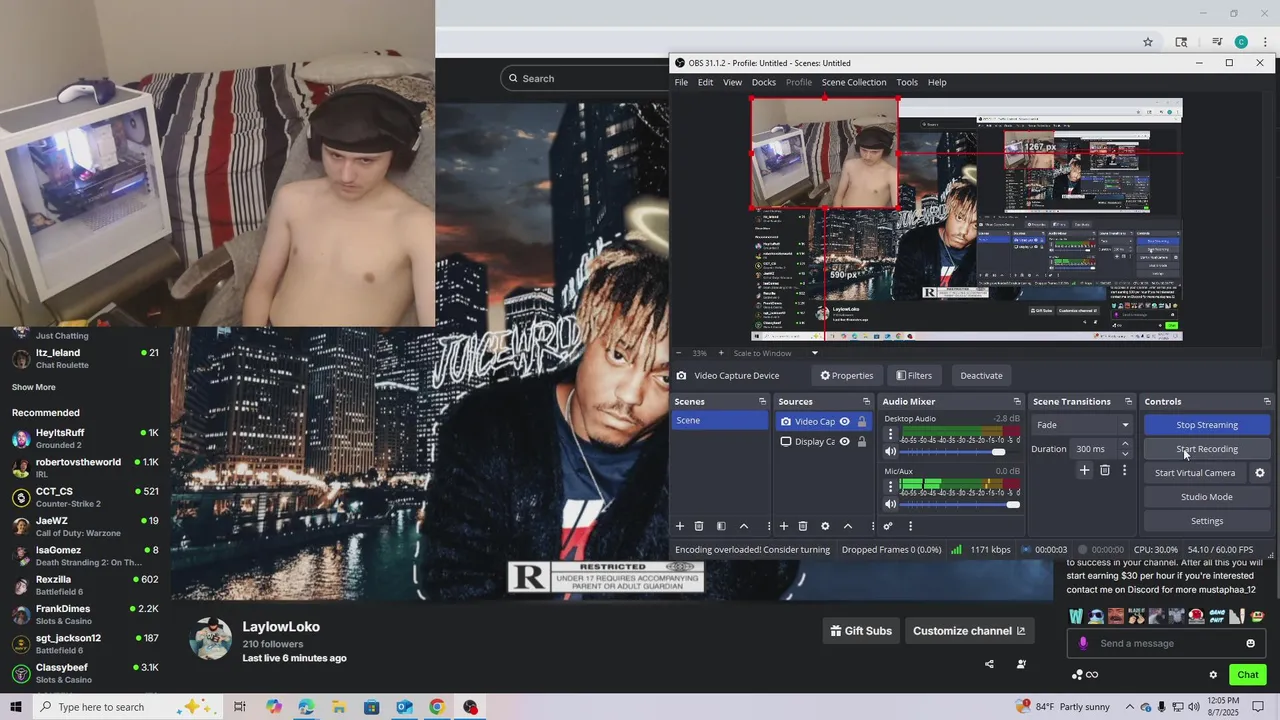Open virtual camera settings gear
The height and width of the screenshot is (720, 1280).
[x=1260, y=473]
